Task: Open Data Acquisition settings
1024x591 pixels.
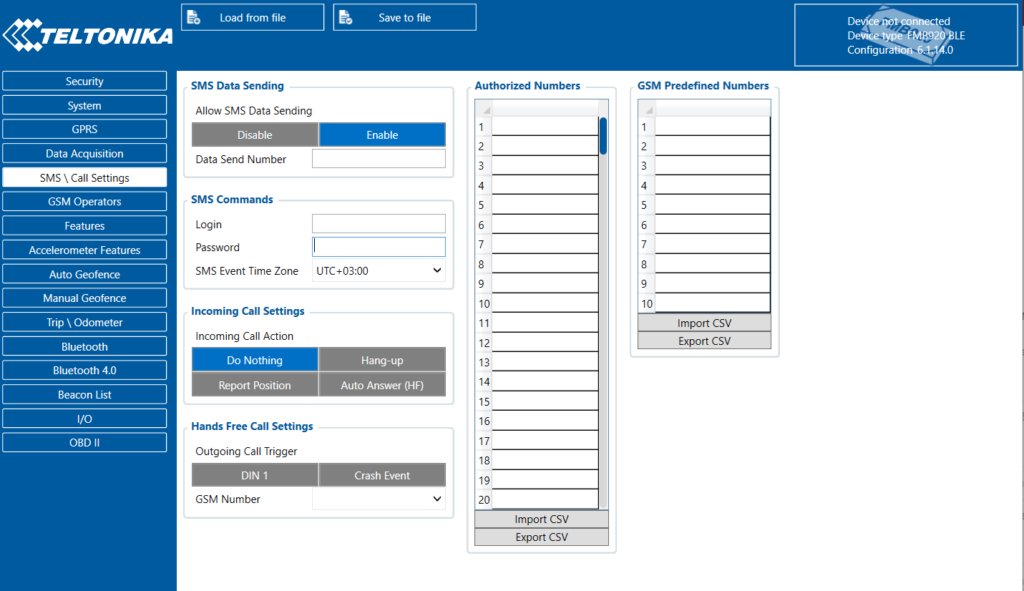Action: [x=84, y=153]
